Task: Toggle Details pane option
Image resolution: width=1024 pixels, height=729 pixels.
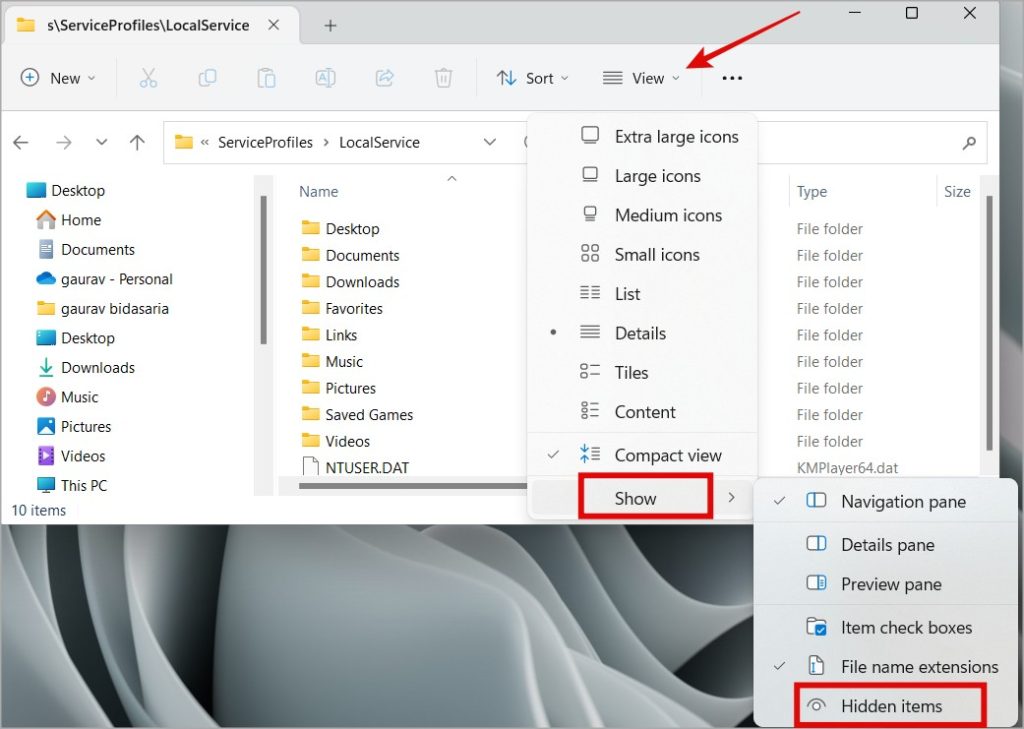Action: click(886, 545)
